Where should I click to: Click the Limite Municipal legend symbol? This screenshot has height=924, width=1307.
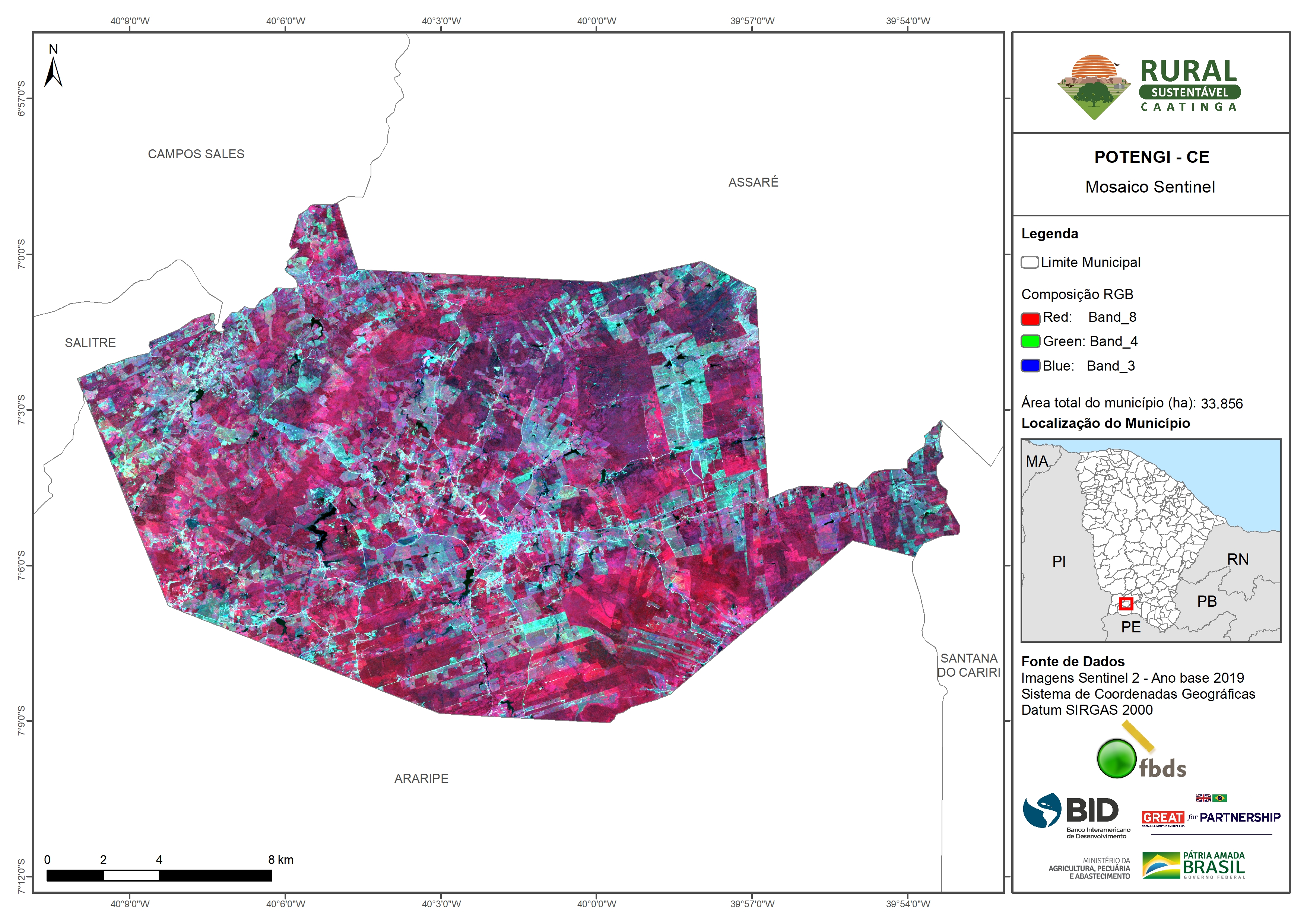pyautogui.click(x=1029, y=263)
